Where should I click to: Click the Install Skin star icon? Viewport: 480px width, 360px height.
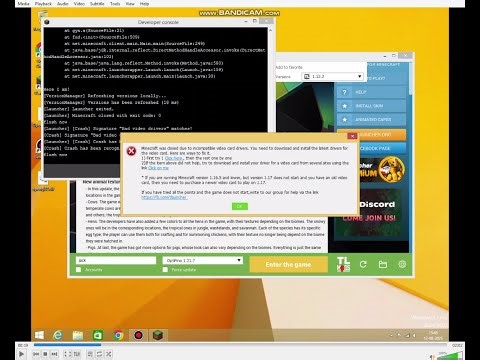point(345,106)
